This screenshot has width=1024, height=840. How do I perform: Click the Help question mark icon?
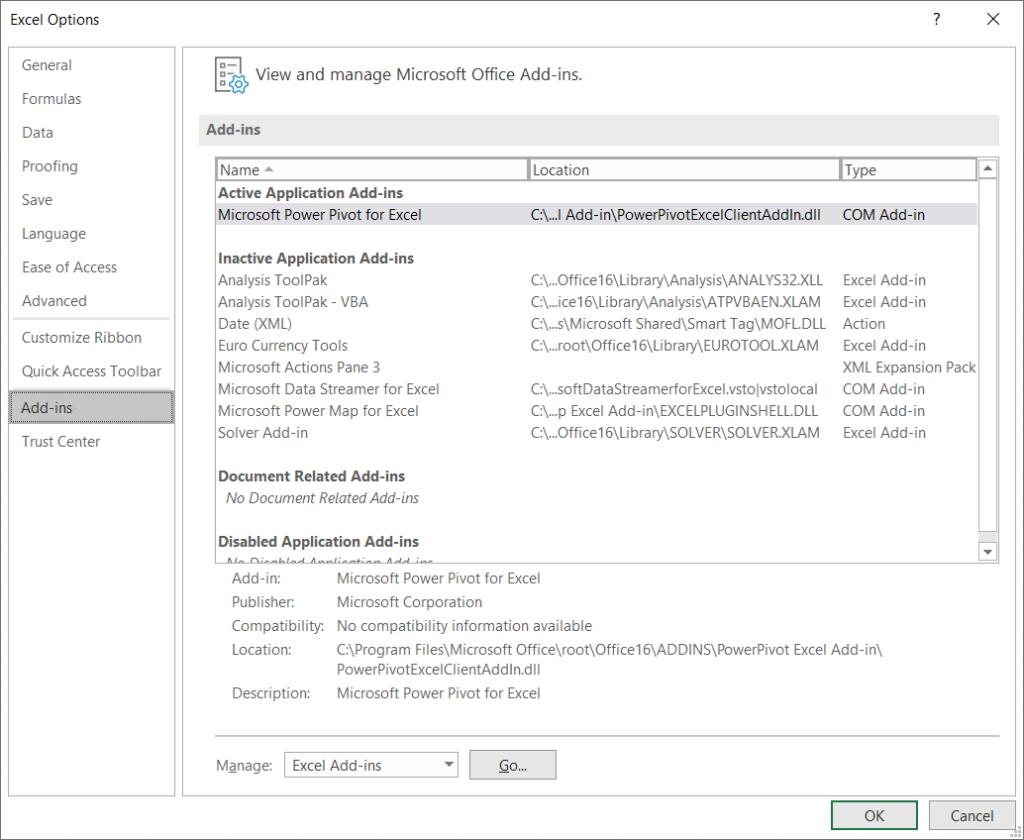click(x=936, y=19)
